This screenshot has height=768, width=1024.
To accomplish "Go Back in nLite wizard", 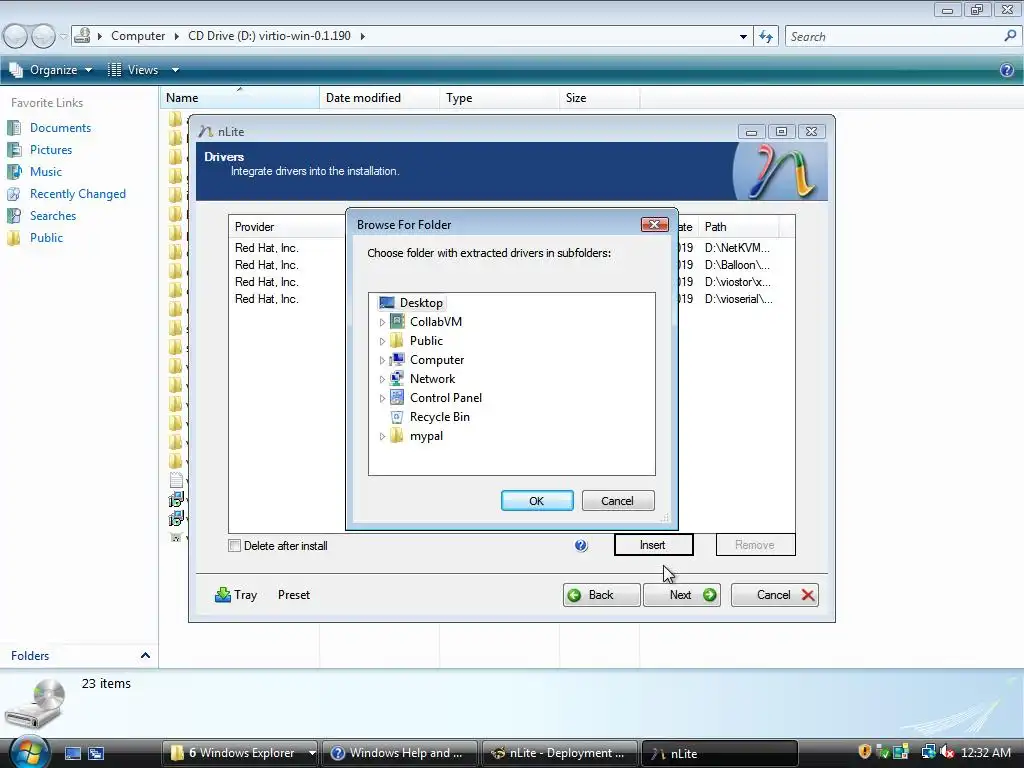I will point(601,595).
